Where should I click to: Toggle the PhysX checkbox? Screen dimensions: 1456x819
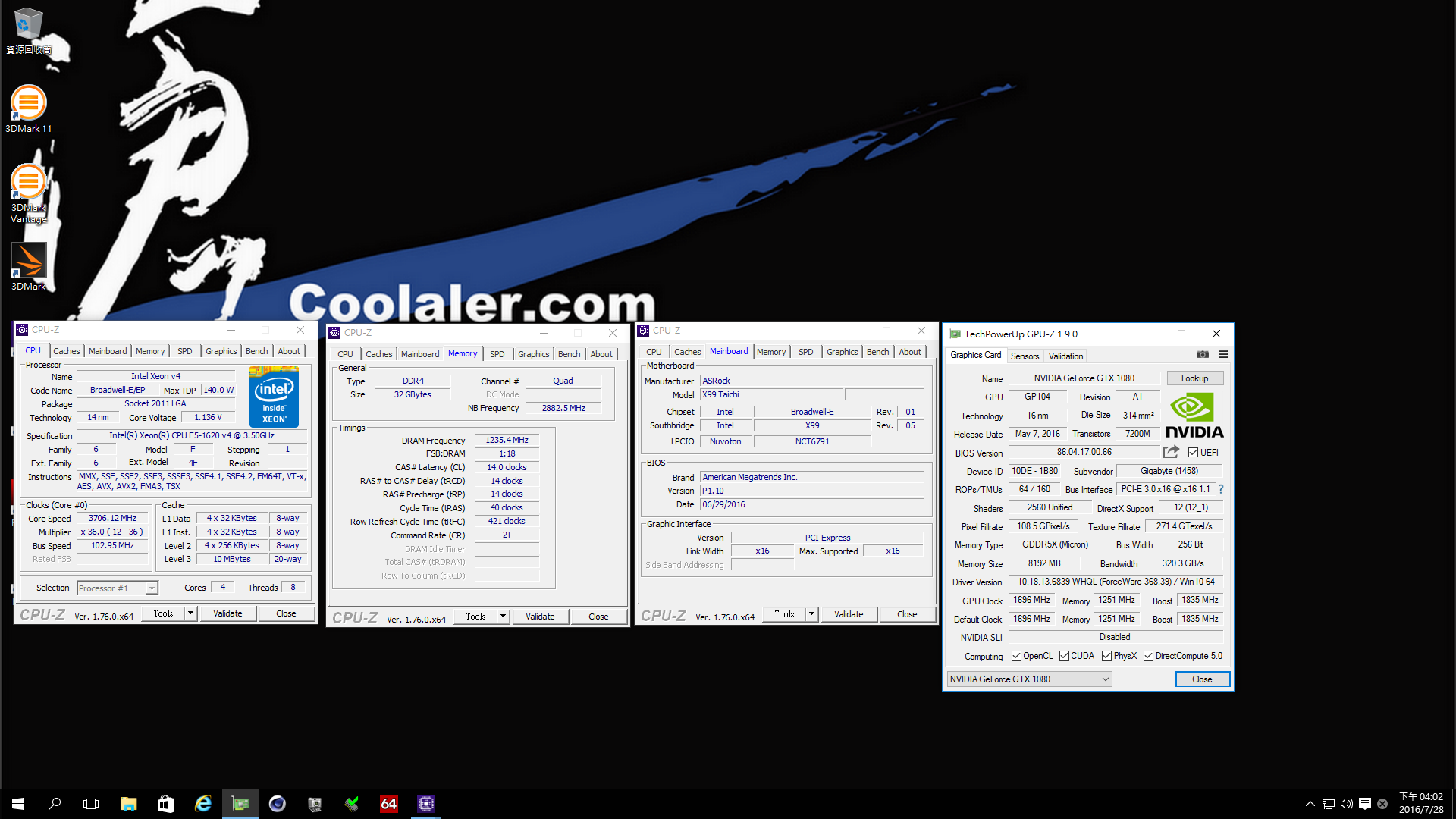point(1107,656)
